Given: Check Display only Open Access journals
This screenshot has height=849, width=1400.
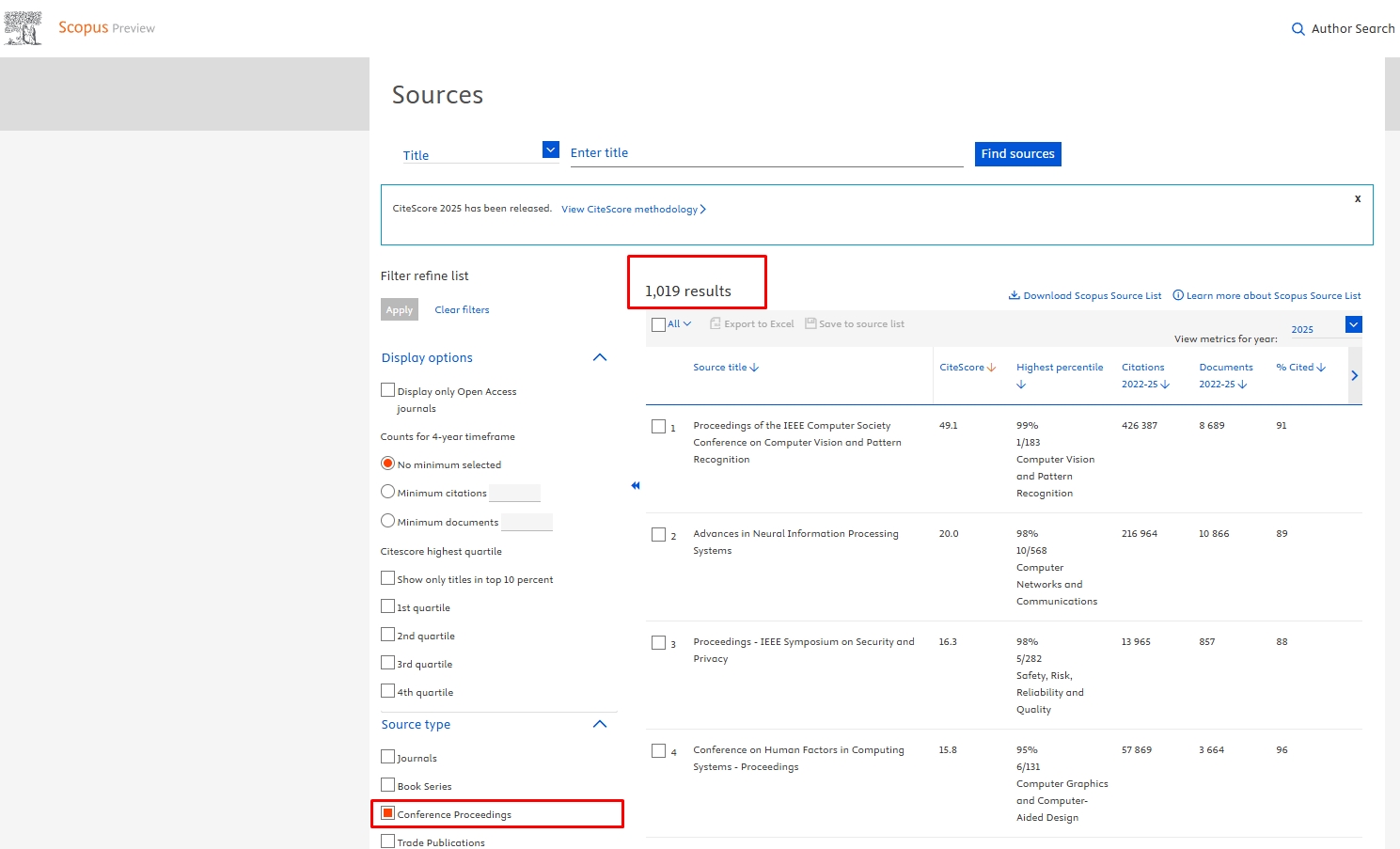Looking at the screenshot, I should click(x=387, y=389).
